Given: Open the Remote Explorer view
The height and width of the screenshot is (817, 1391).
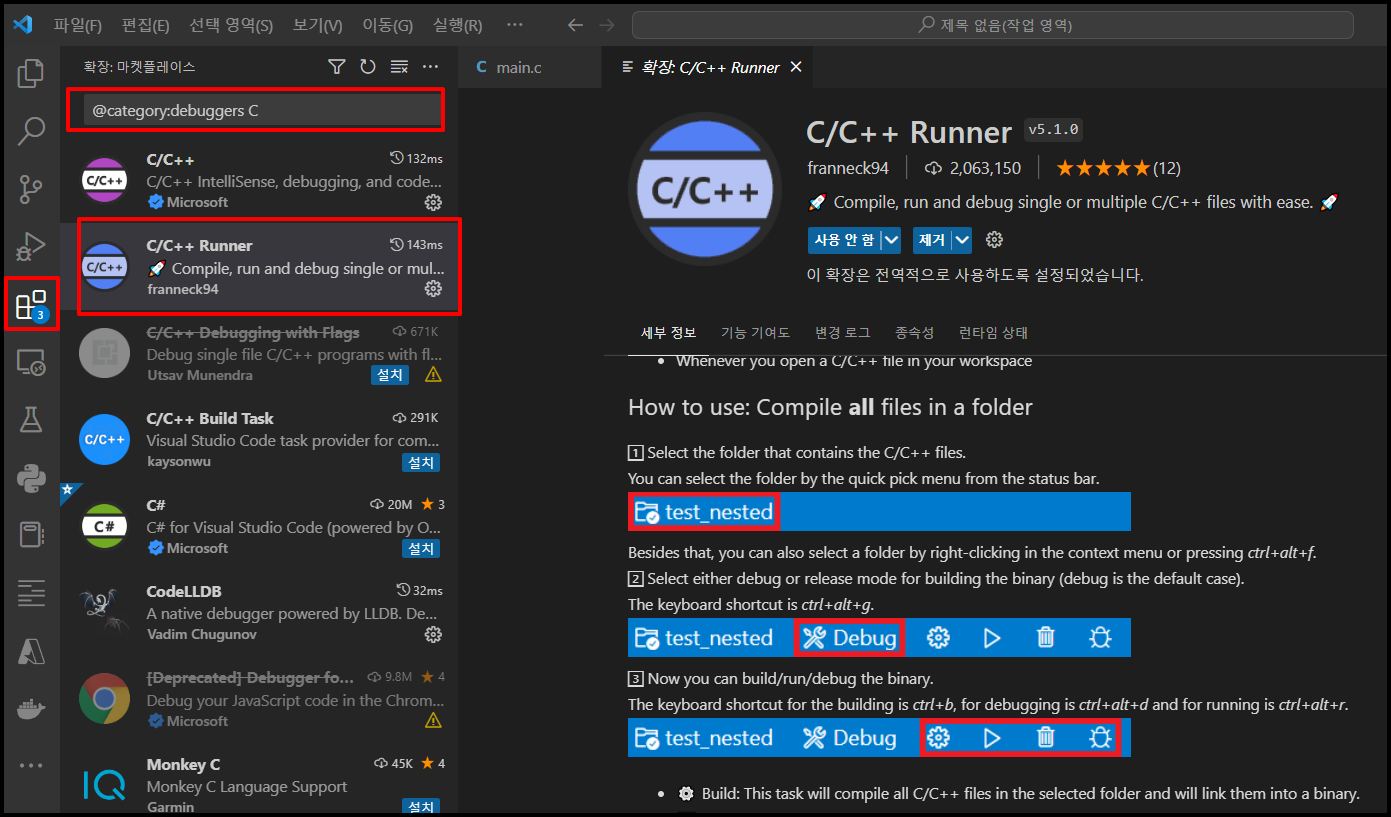Looking at the screenshot, I should click(31, 362).
